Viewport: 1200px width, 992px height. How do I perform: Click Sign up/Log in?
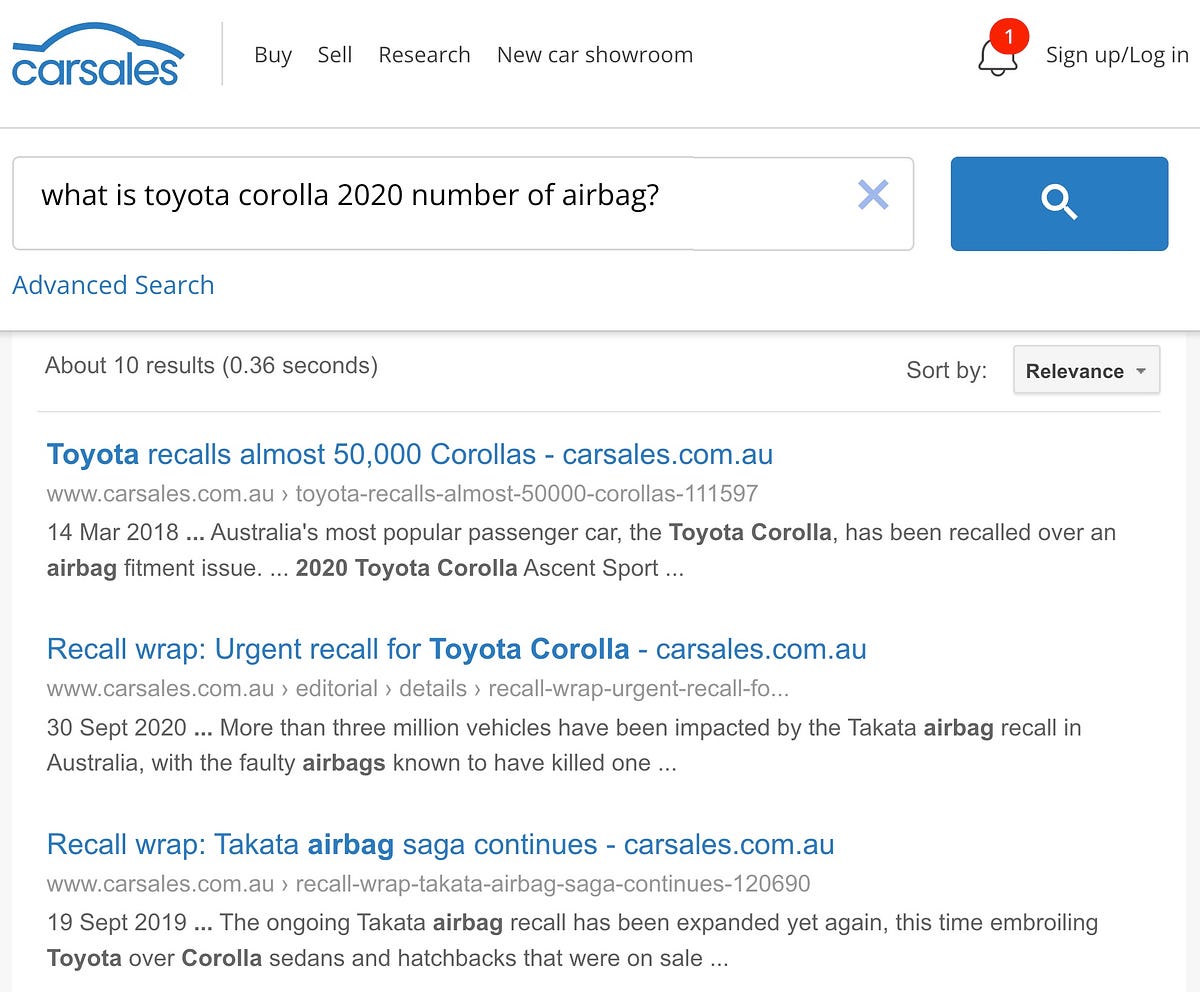click(x=1118, y=55)
